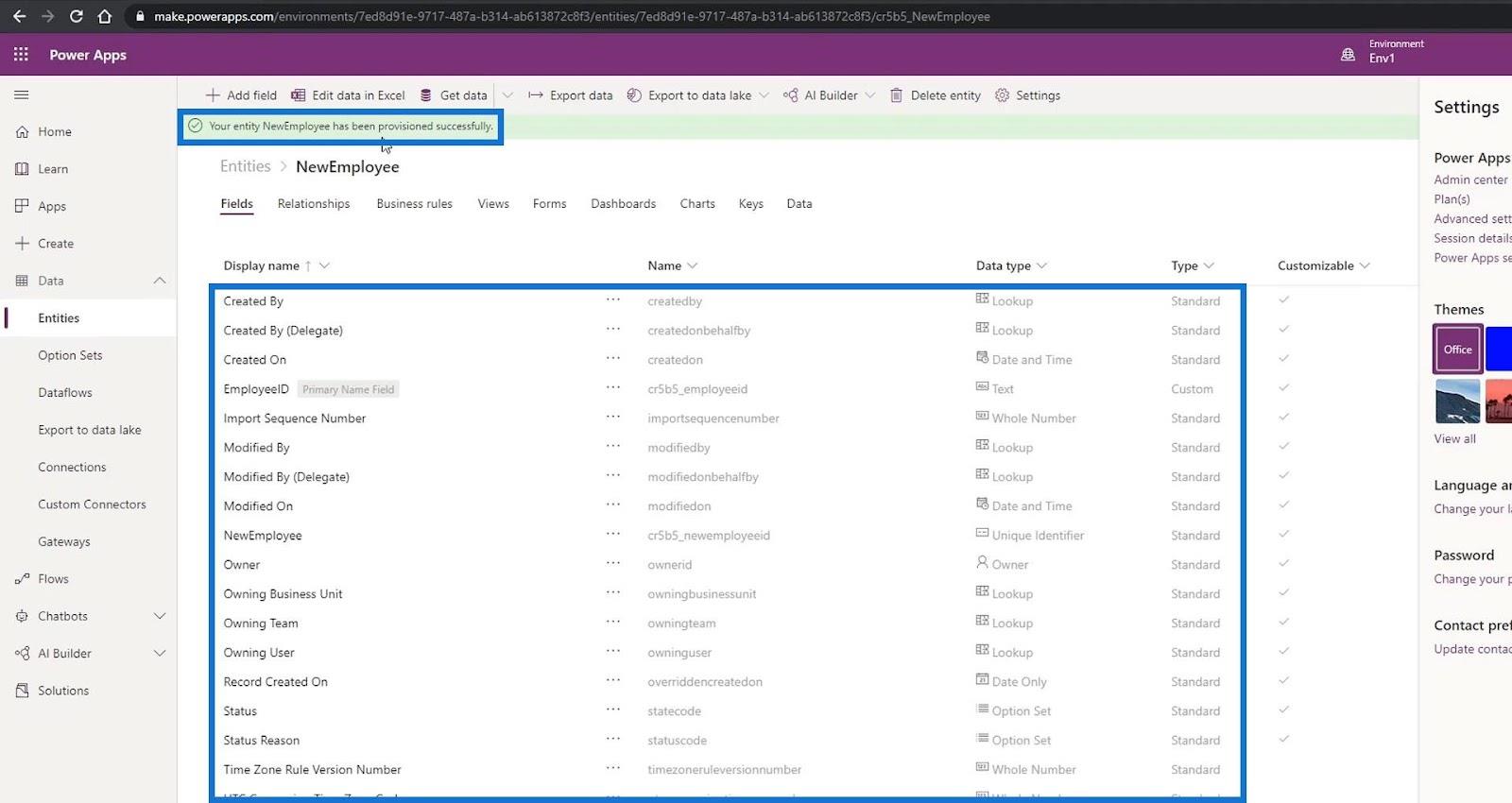Screen dimensions: 1512x803
Task: Switch to the Keys tab
Action: (751, 204)
